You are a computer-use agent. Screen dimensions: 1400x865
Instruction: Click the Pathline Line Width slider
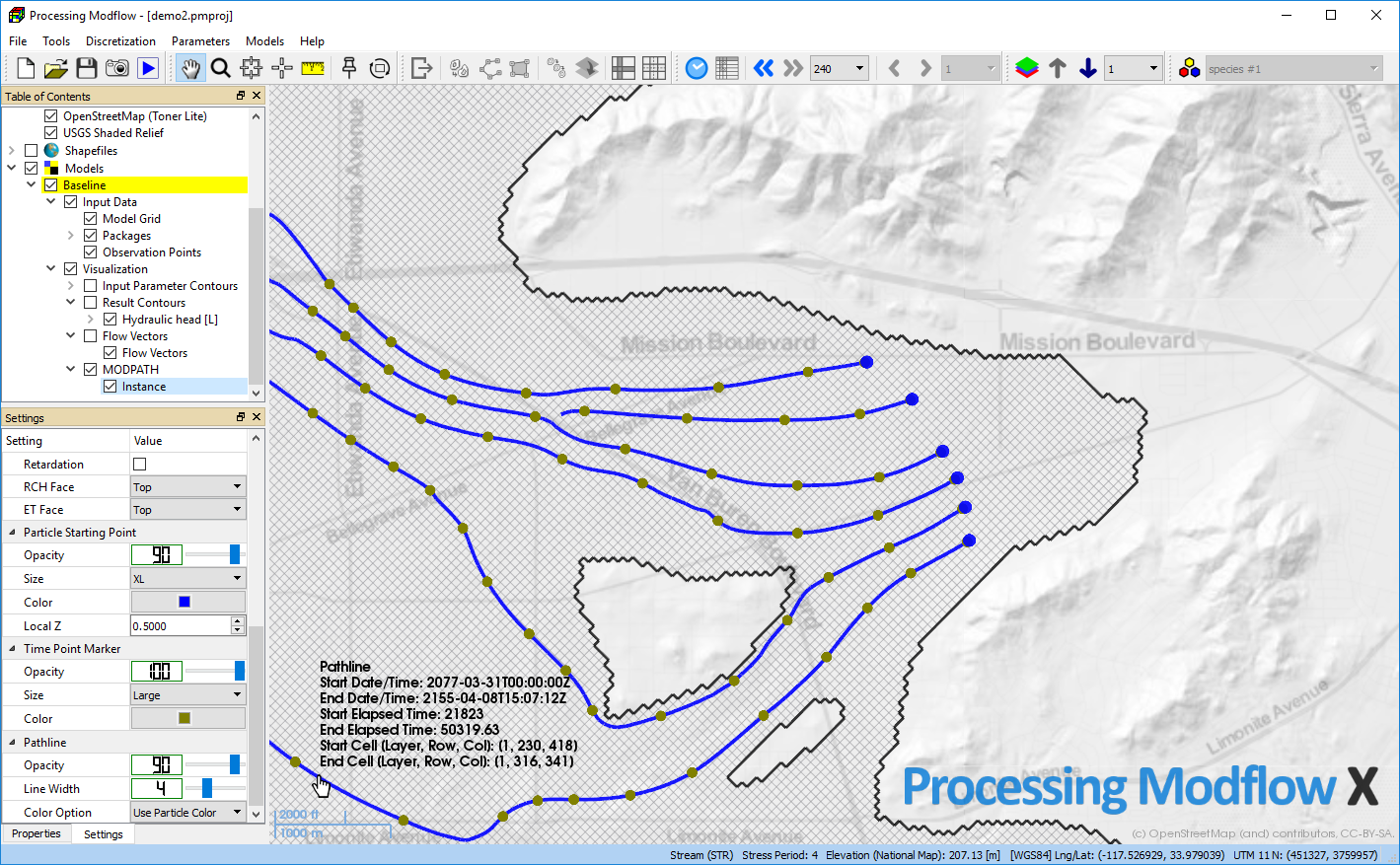[x=215, y=788]
